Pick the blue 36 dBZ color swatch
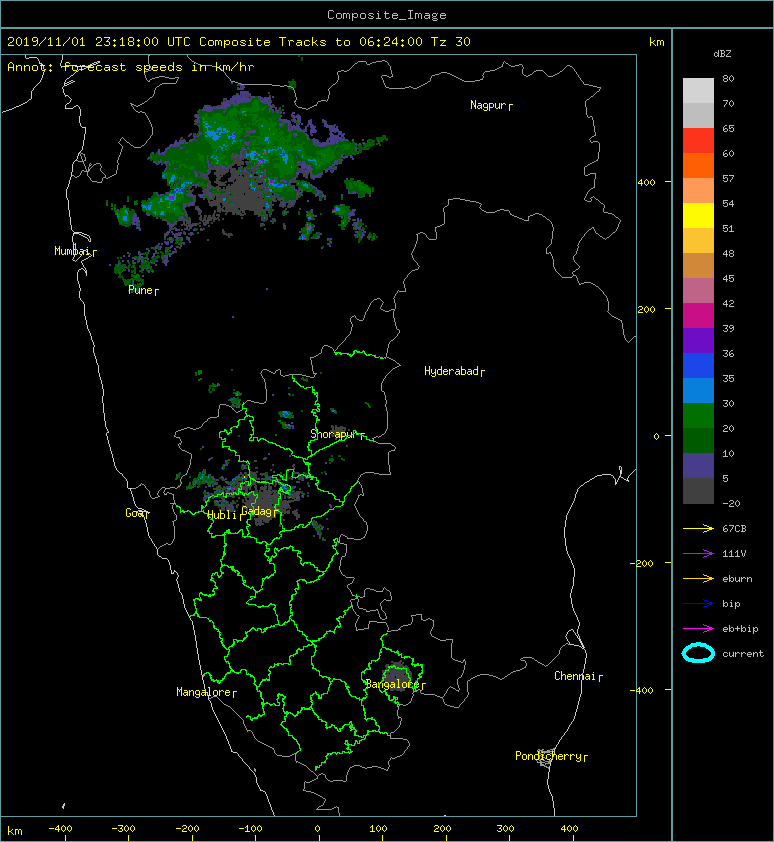 click(698, 366)
